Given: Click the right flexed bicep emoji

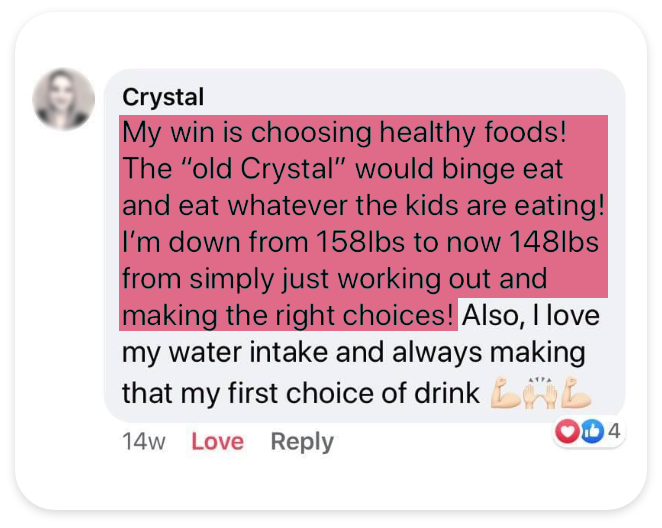Looking at the screenshot, I should [x=576, y=393].
